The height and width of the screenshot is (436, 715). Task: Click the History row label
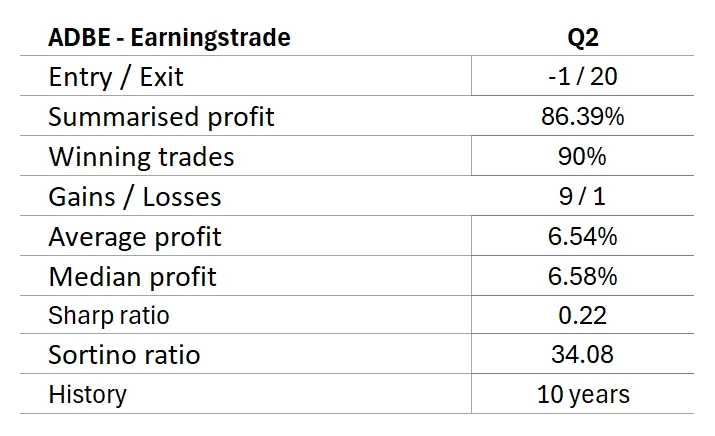tap(87, 394)
